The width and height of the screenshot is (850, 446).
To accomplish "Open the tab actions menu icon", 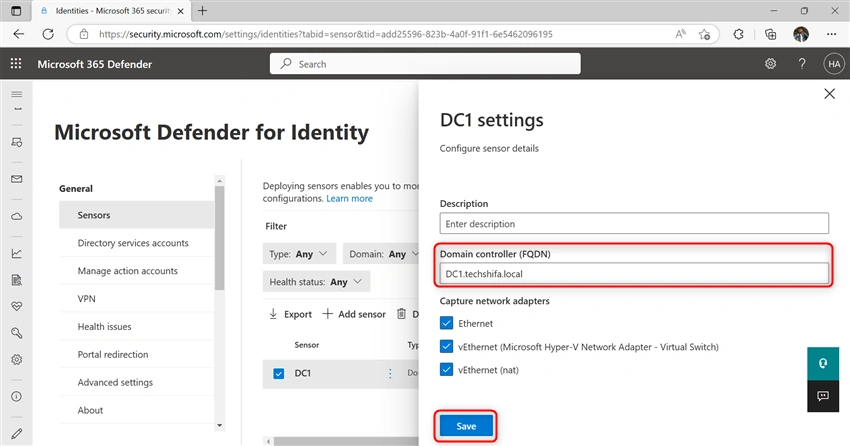I will click(16, 11).
